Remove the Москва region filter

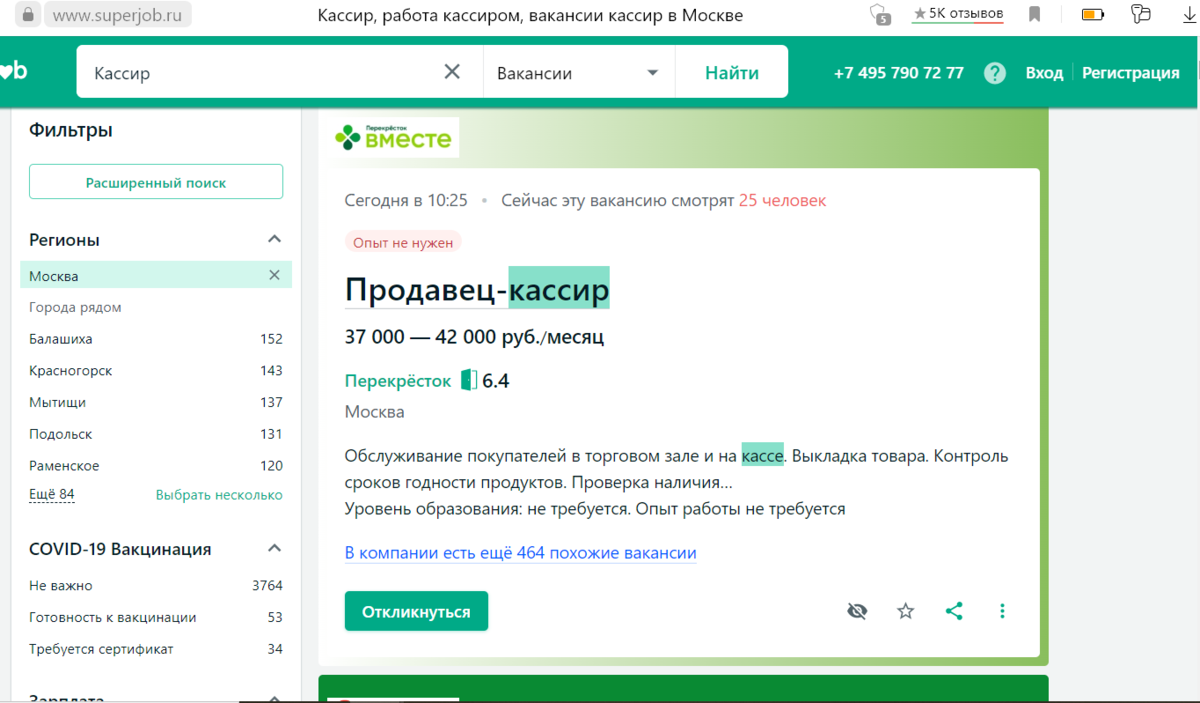274,275
